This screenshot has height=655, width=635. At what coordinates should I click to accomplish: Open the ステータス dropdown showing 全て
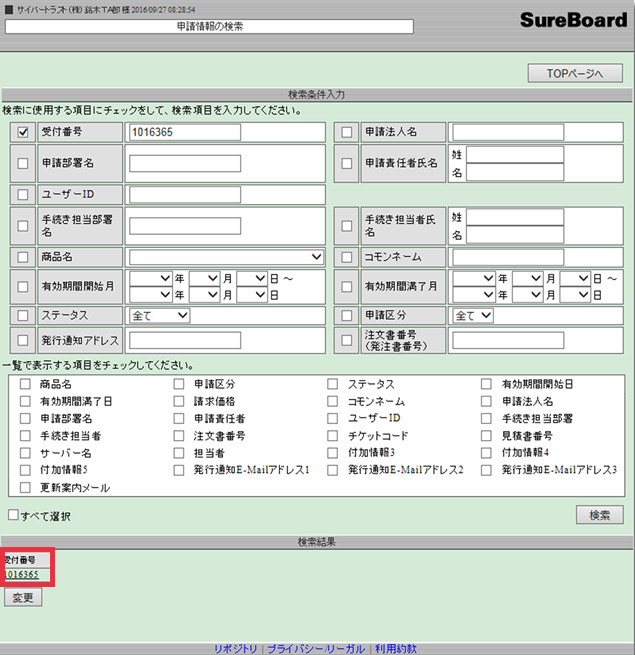pos(160,315)
